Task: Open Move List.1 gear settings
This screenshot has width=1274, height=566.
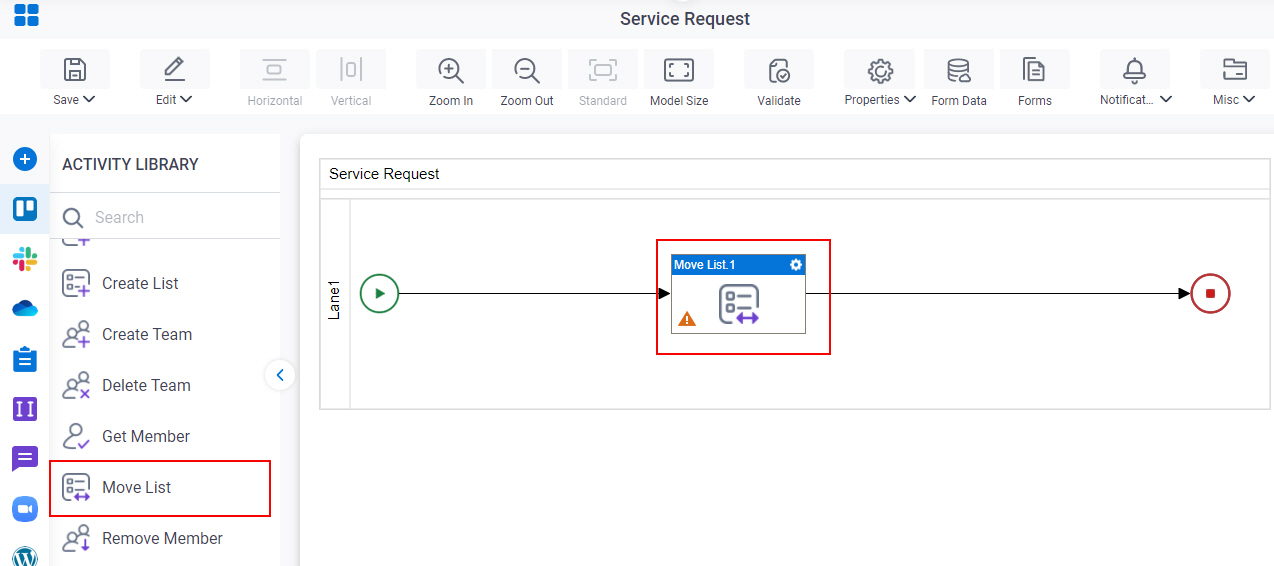Action: pos(796,265)
